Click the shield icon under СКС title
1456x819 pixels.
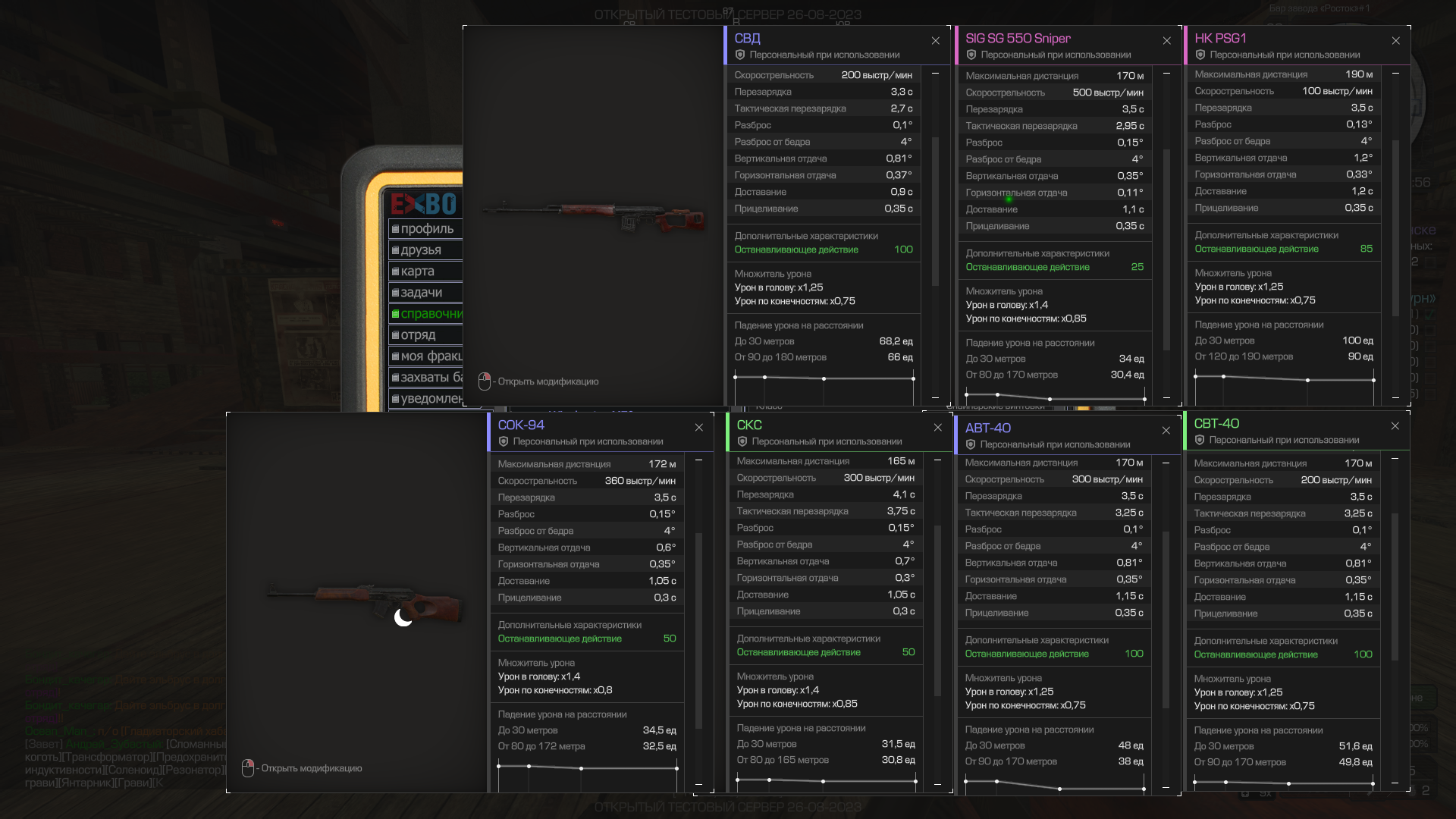coord(742,441)
